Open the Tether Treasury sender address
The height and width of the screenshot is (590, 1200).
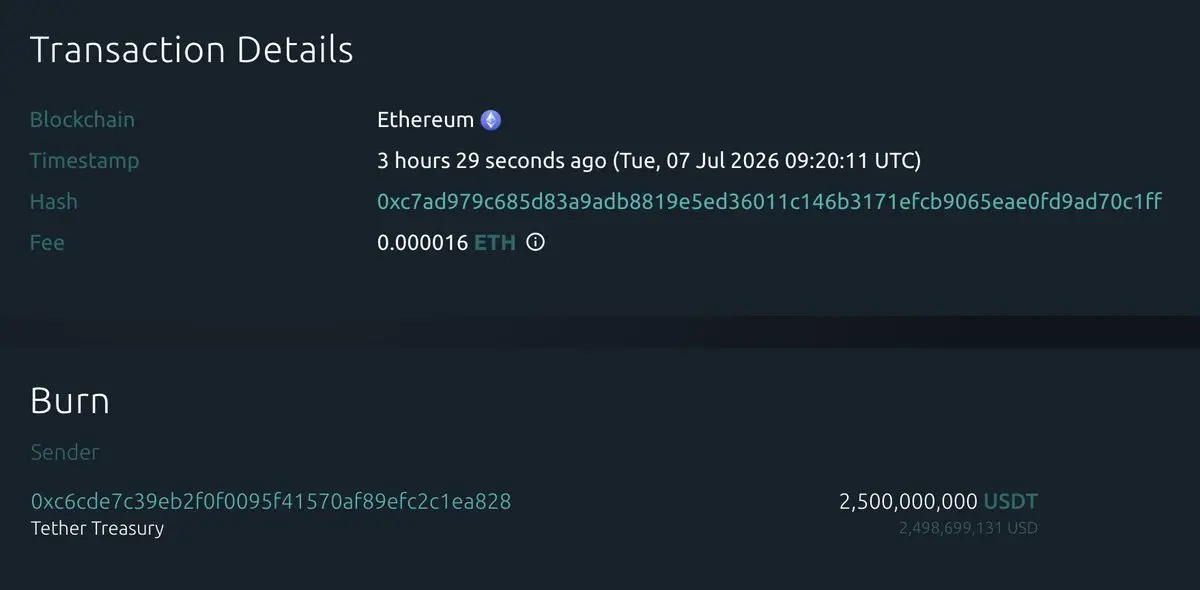point(271,501)
